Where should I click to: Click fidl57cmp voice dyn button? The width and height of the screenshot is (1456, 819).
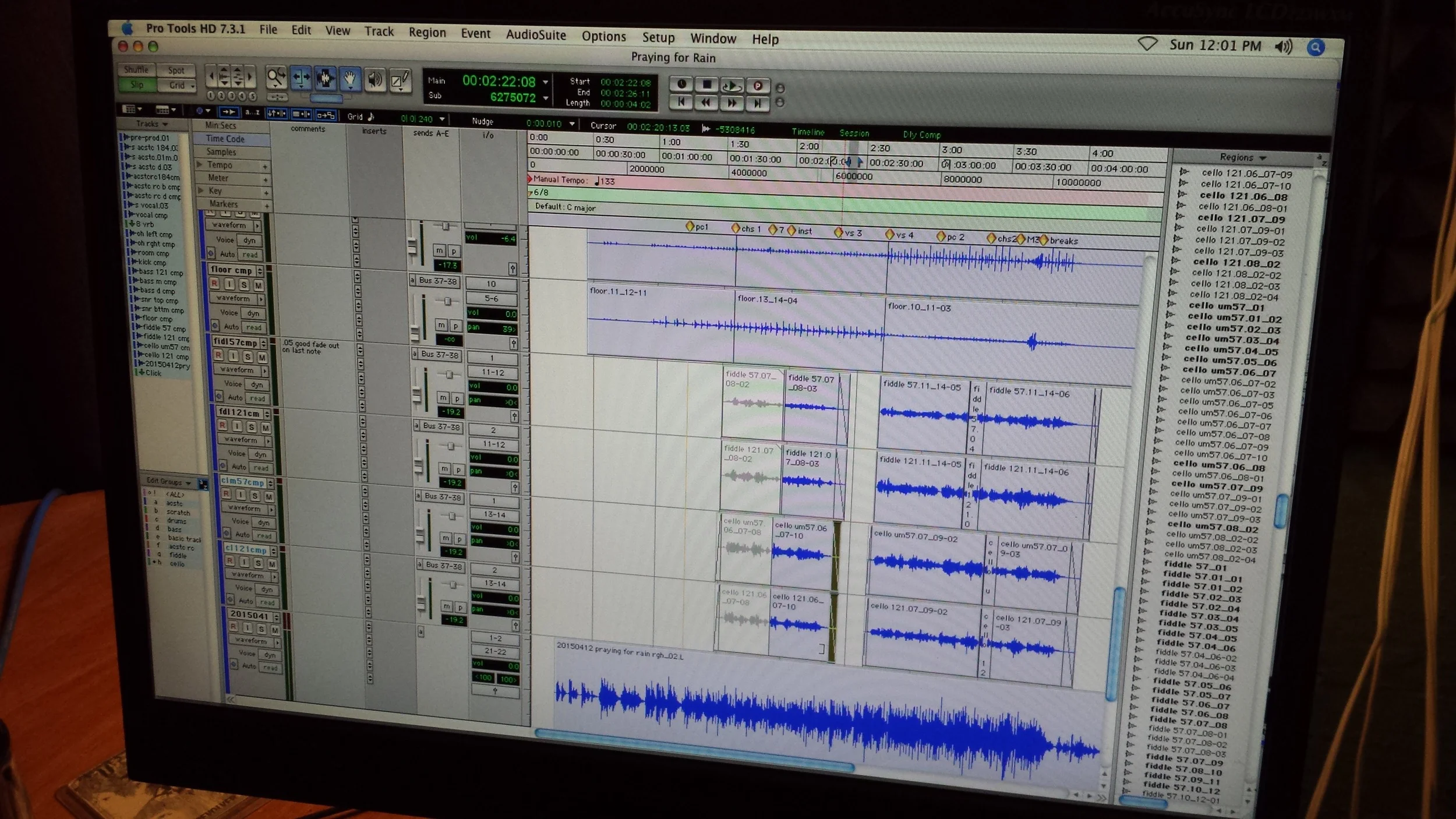(x=257, y=384)
